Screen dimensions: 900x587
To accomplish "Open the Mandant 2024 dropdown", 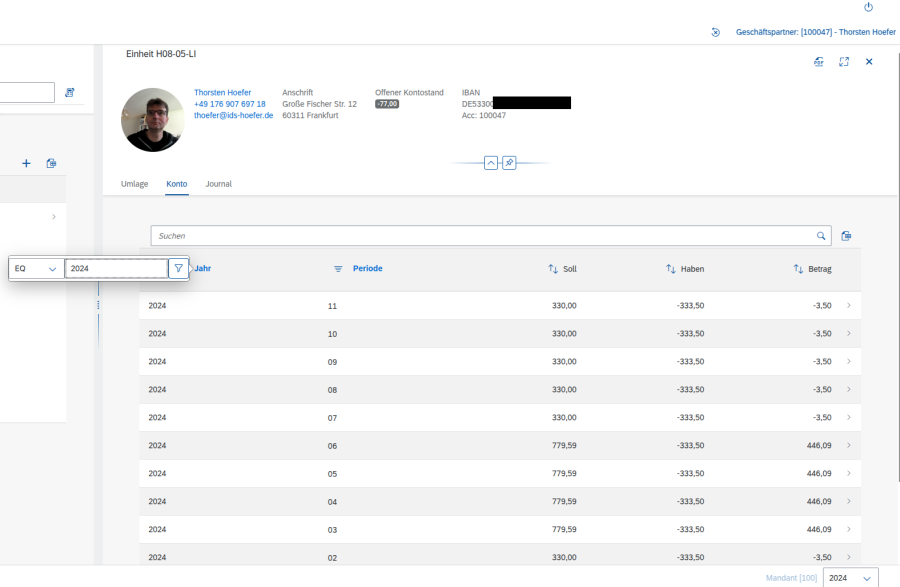I will pos(851,578).
